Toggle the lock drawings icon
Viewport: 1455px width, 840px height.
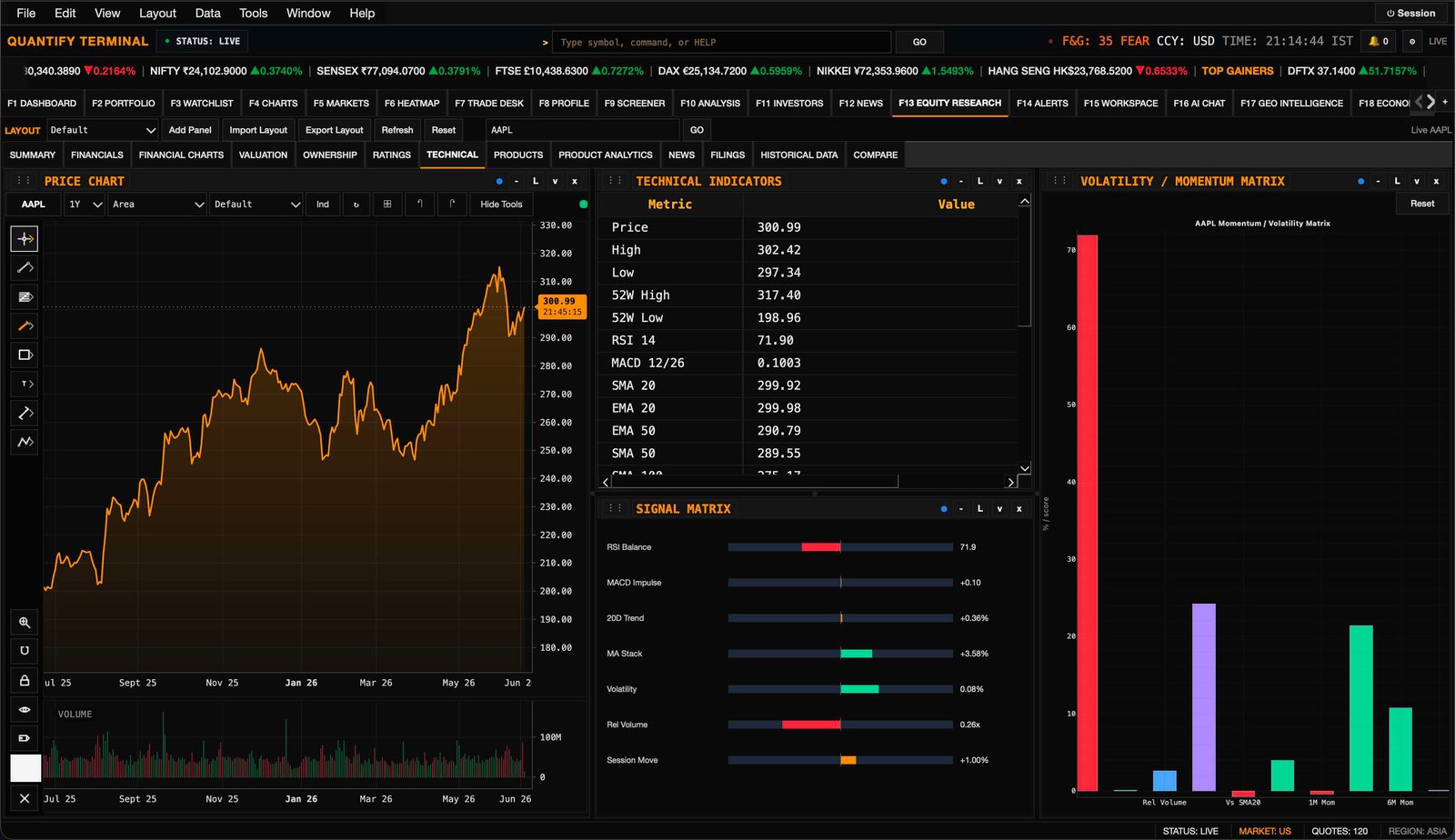click(25, 680)
